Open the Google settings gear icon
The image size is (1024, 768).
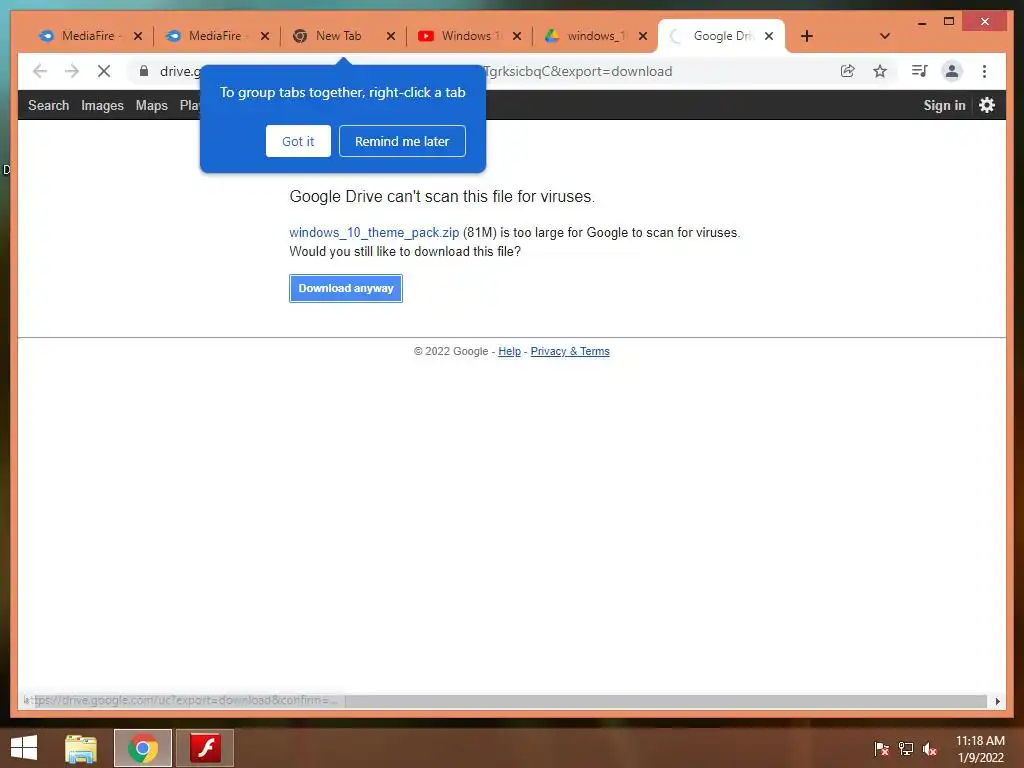tap(987, 105)
